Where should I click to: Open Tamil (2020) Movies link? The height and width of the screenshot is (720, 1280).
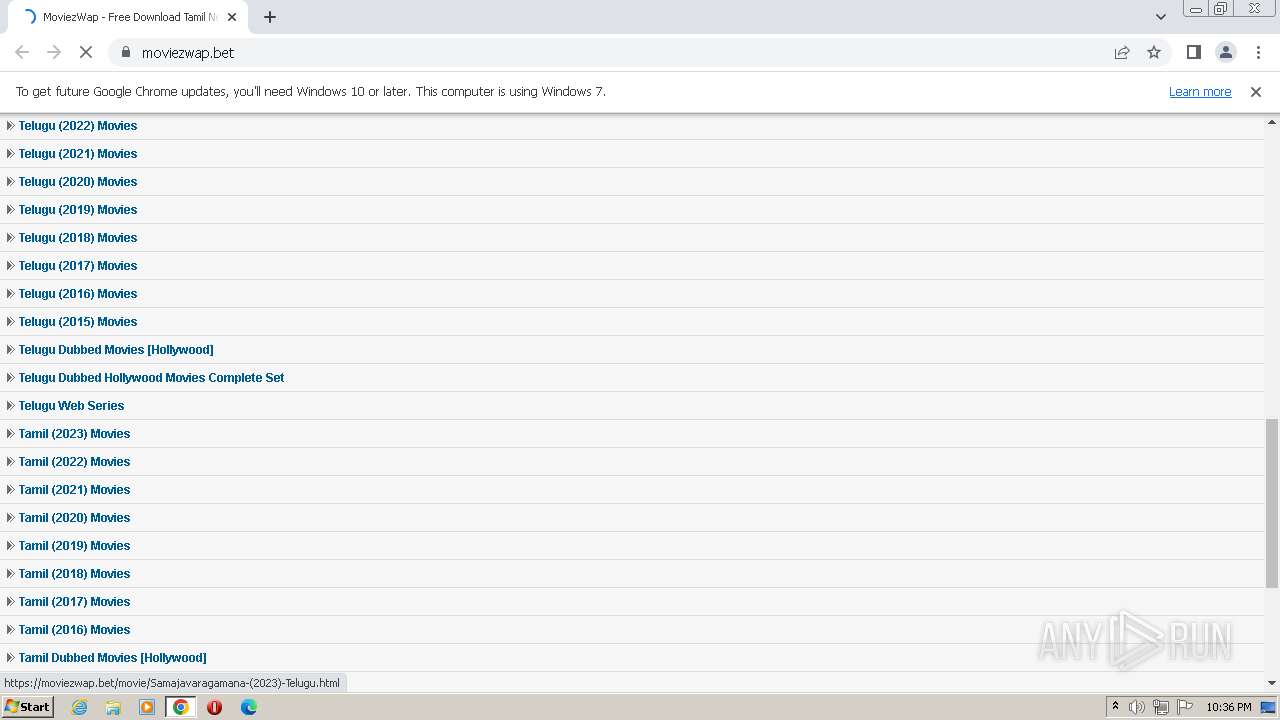pyautogui.click(x=74, y=518)
